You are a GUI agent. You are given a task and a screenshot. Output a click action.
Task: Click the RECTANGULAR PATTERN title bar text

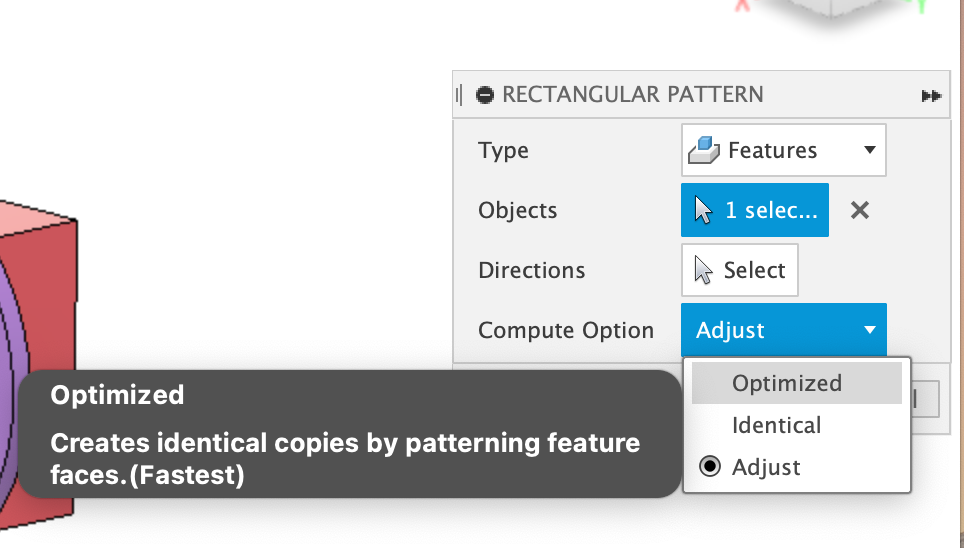point(633,95)
